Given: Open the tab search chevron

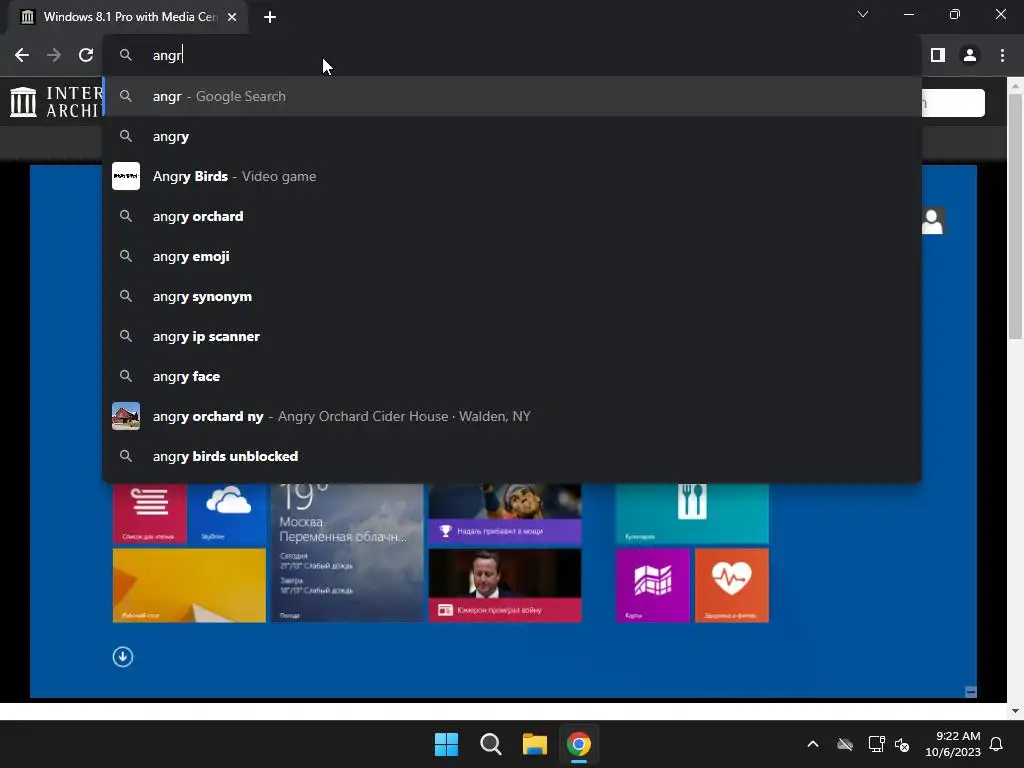Looking at the screenshot, I should pyautogui.click(x=863, y=14).
